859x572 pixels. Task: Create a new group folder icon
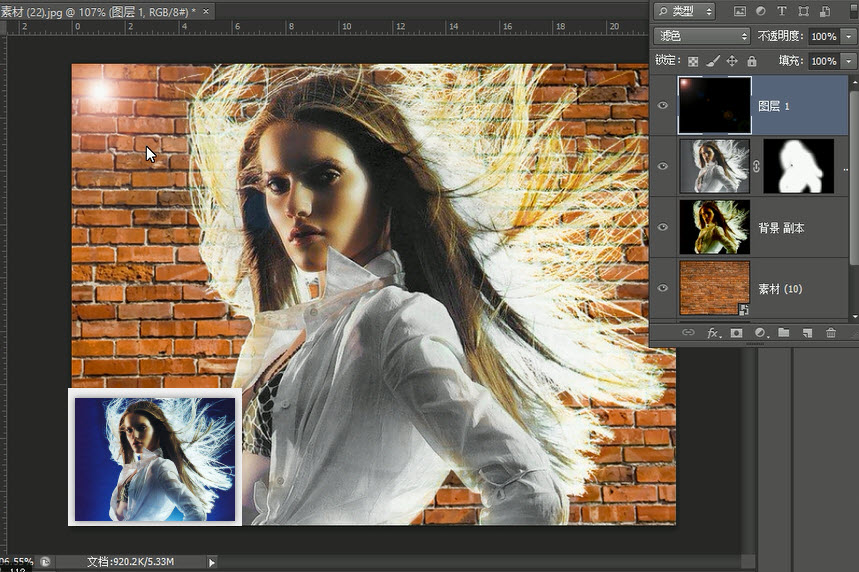(784, 332)
